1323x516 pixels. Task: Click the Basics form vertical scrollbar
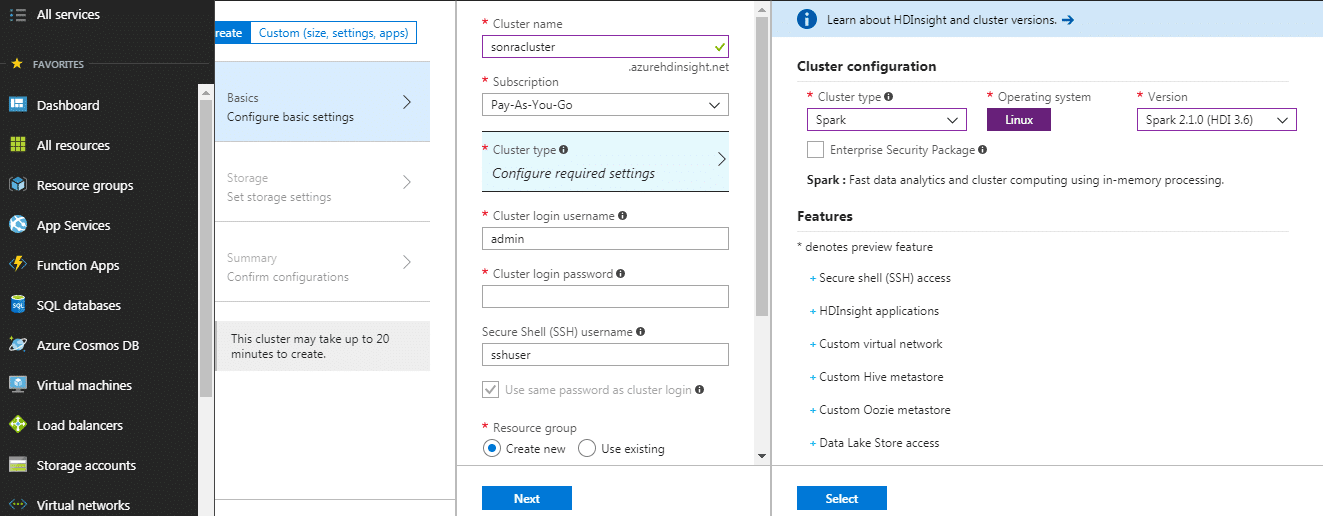761,165
